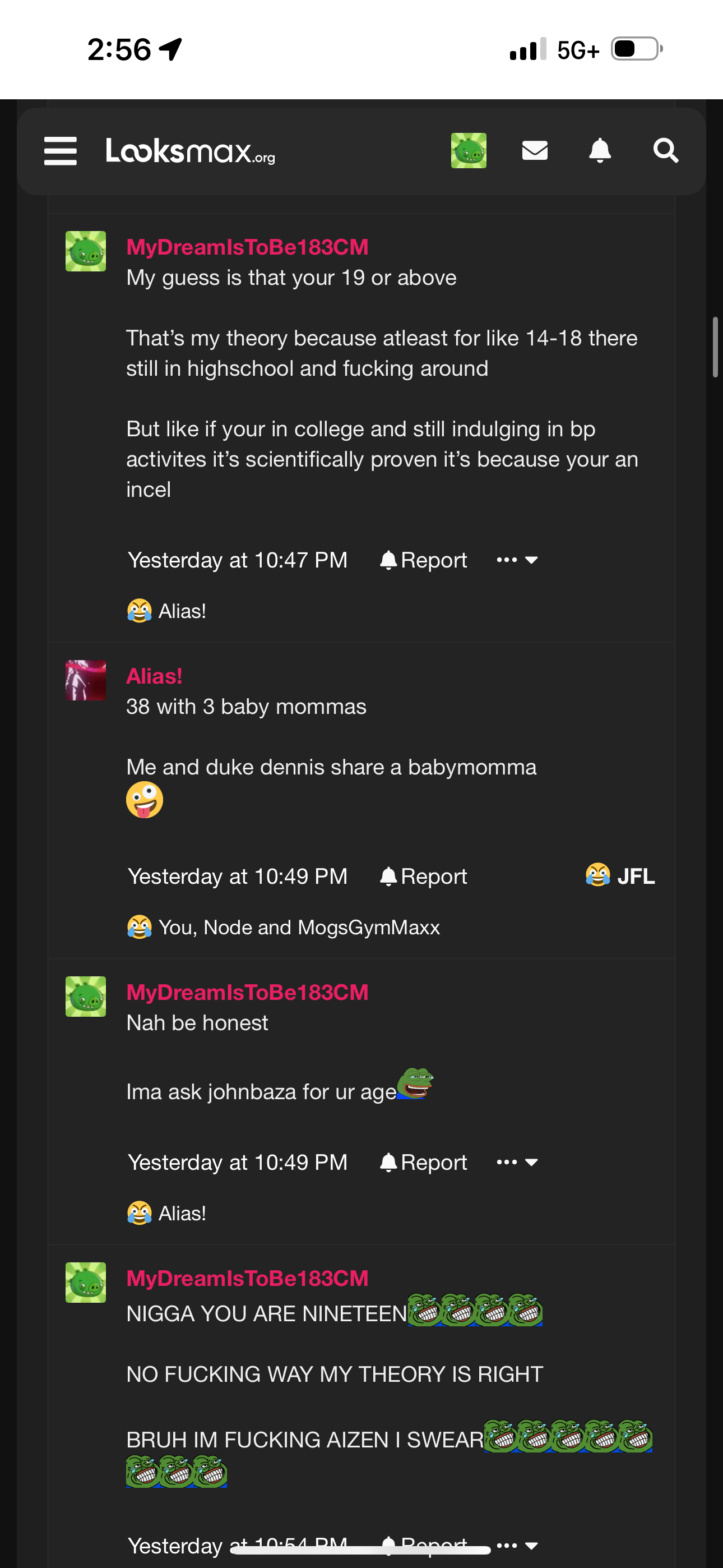This screenshot has width=723, height=1568.
Task: Tap the green pig avatar on first post
Action: pyautogui.click(x=86, y=251)
